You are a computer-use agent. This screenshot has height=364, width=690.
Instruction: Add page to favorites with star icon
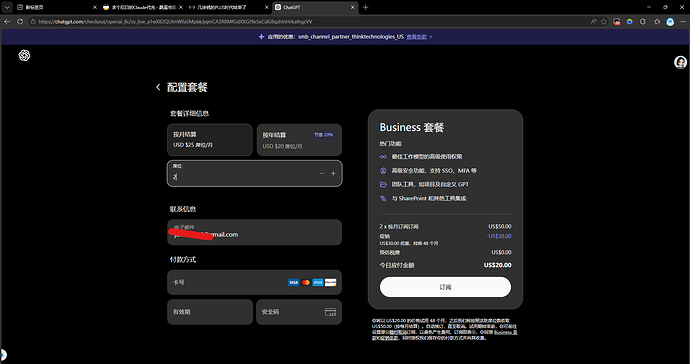[x=604, y=21]
